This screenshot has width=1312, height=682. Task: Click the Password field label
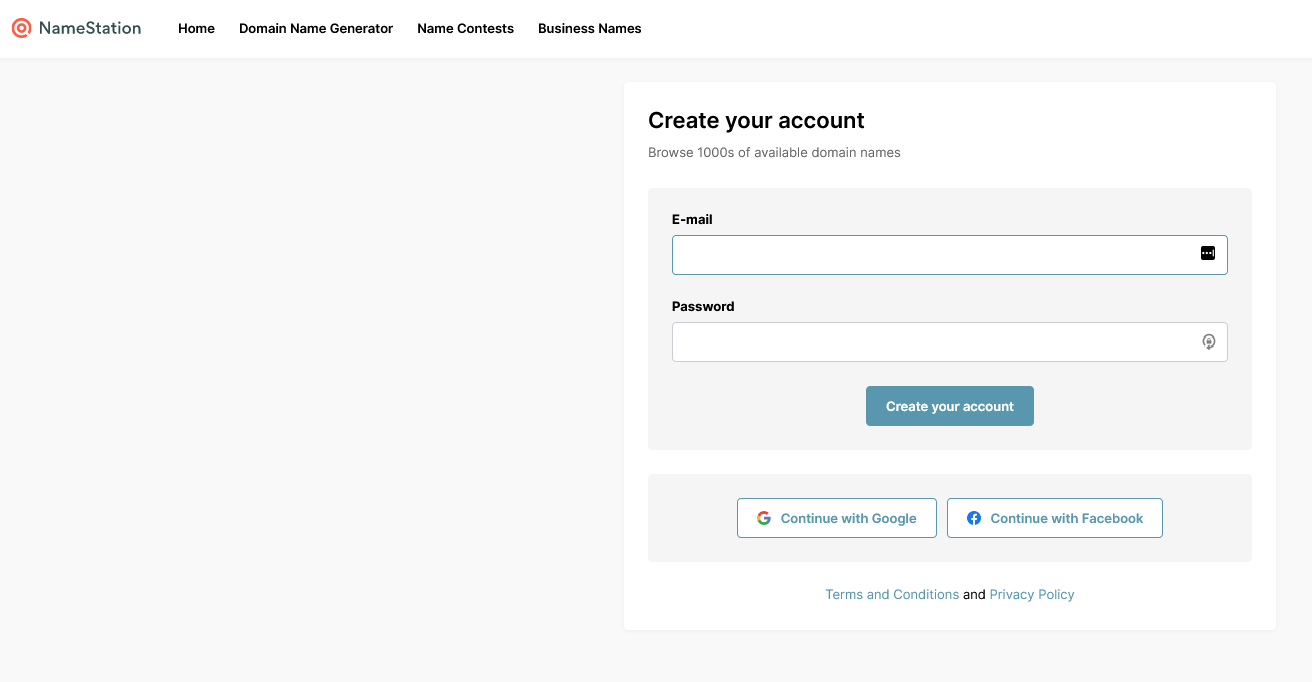click(703, 306)
